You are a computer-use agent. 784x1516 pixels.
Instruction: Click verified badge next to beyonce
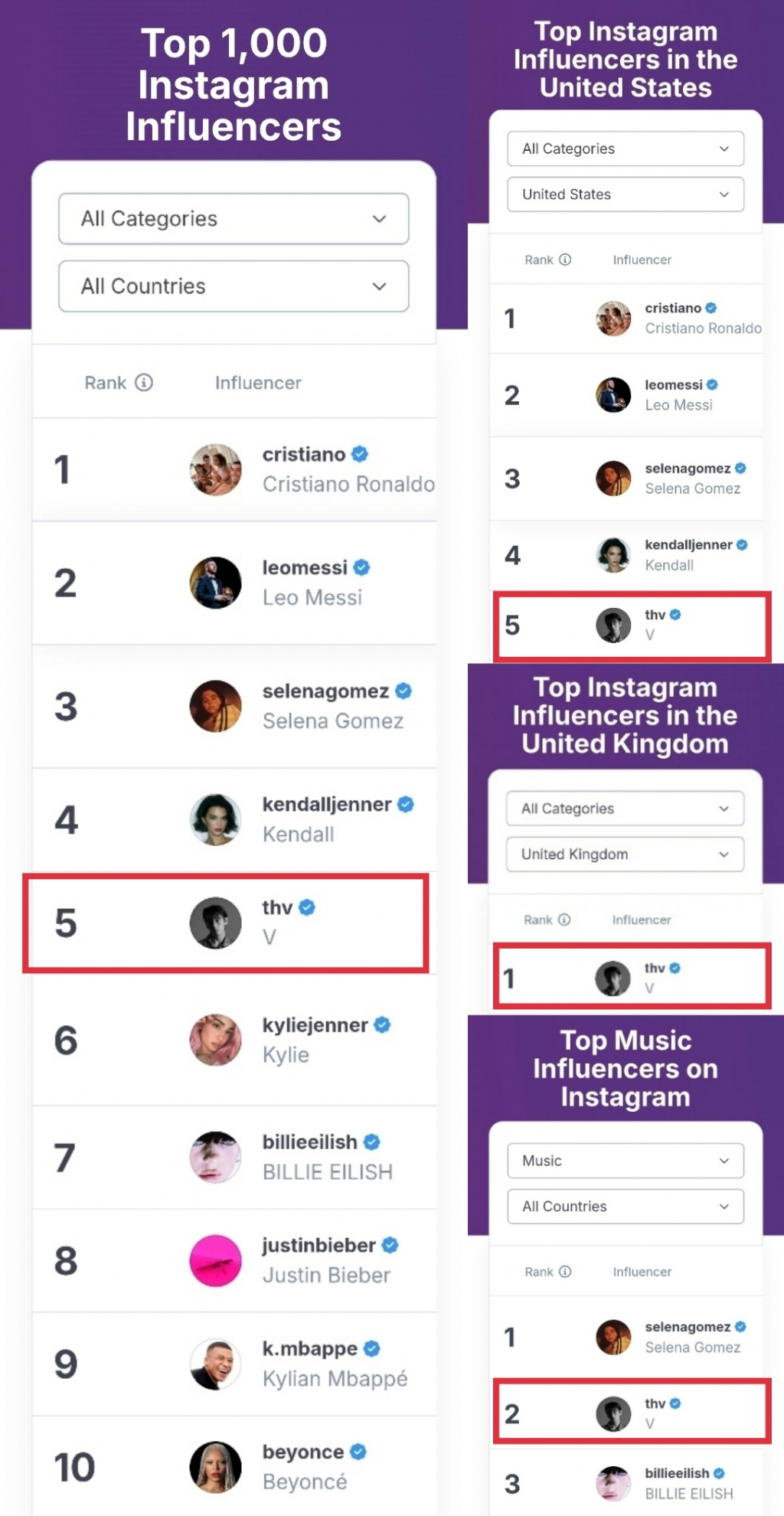point(358,1451)
